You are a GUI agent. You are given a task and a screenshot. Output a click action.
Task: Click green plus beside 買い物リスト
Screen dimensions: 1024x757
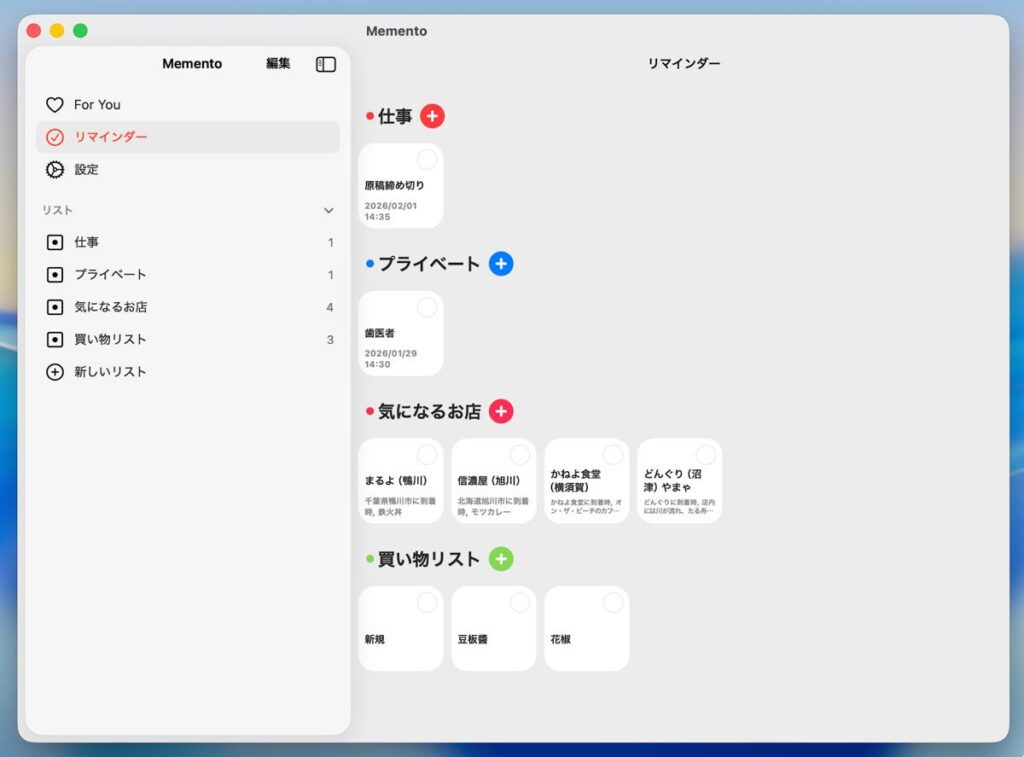click(x=501, y=559)
